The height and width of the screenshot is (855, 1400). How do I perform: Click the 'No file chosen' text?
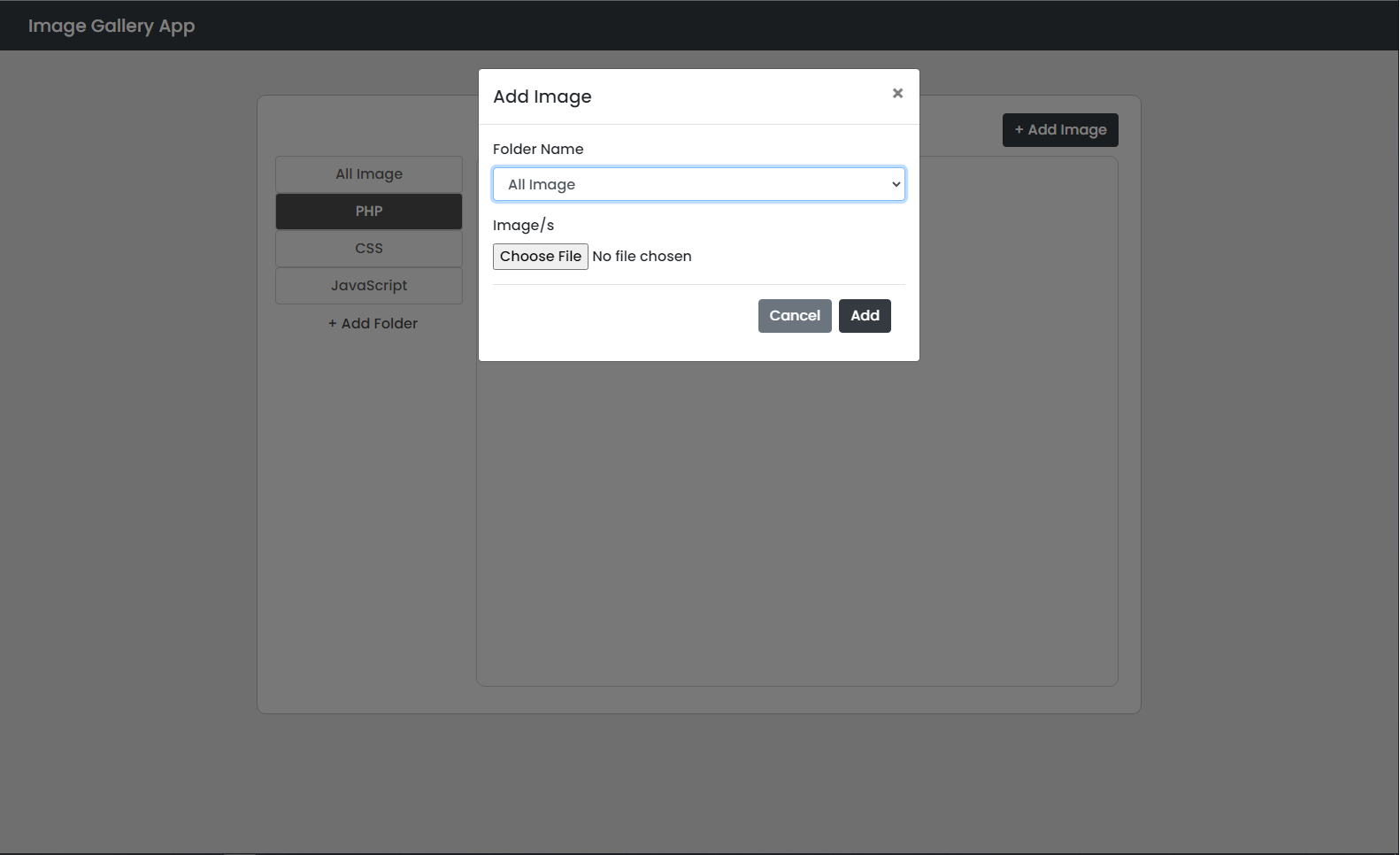pyautogui.click(x=642, y=257)
